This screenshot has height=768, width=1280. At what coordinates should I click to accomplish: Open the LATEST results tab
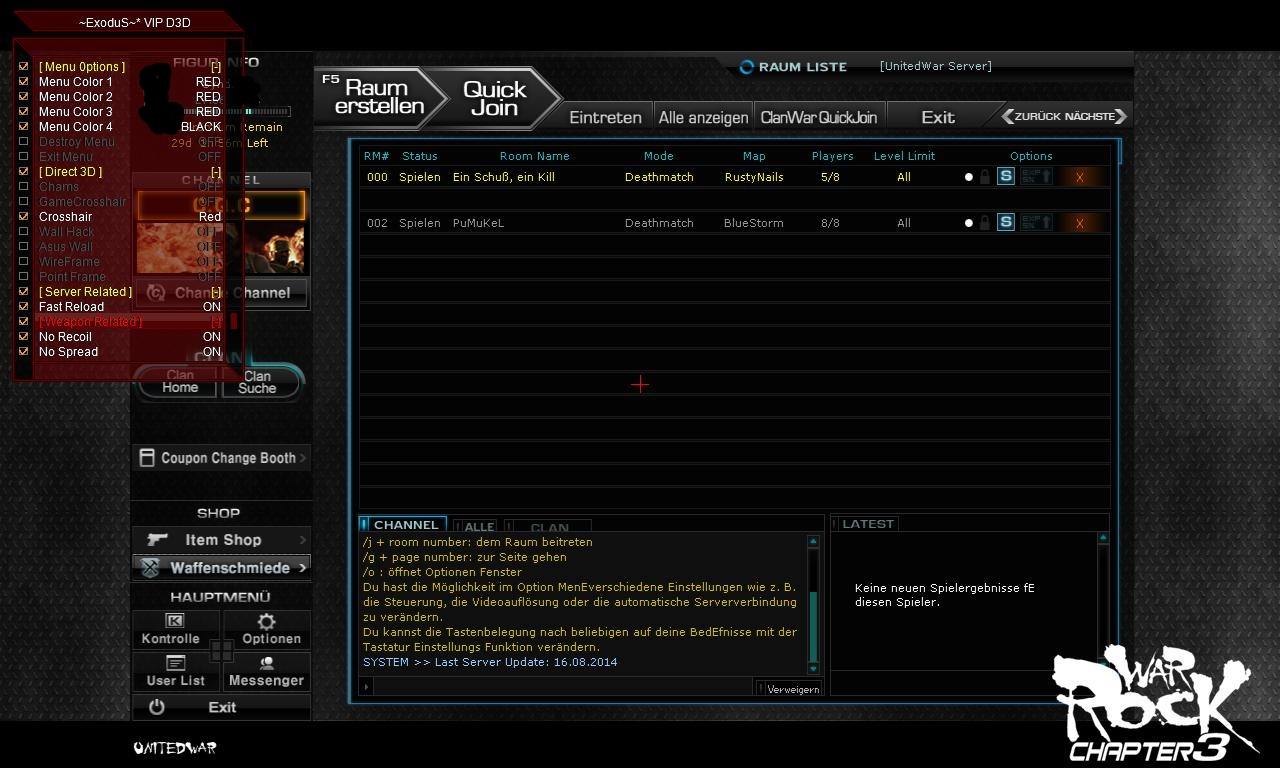click(x=865, y=523)
